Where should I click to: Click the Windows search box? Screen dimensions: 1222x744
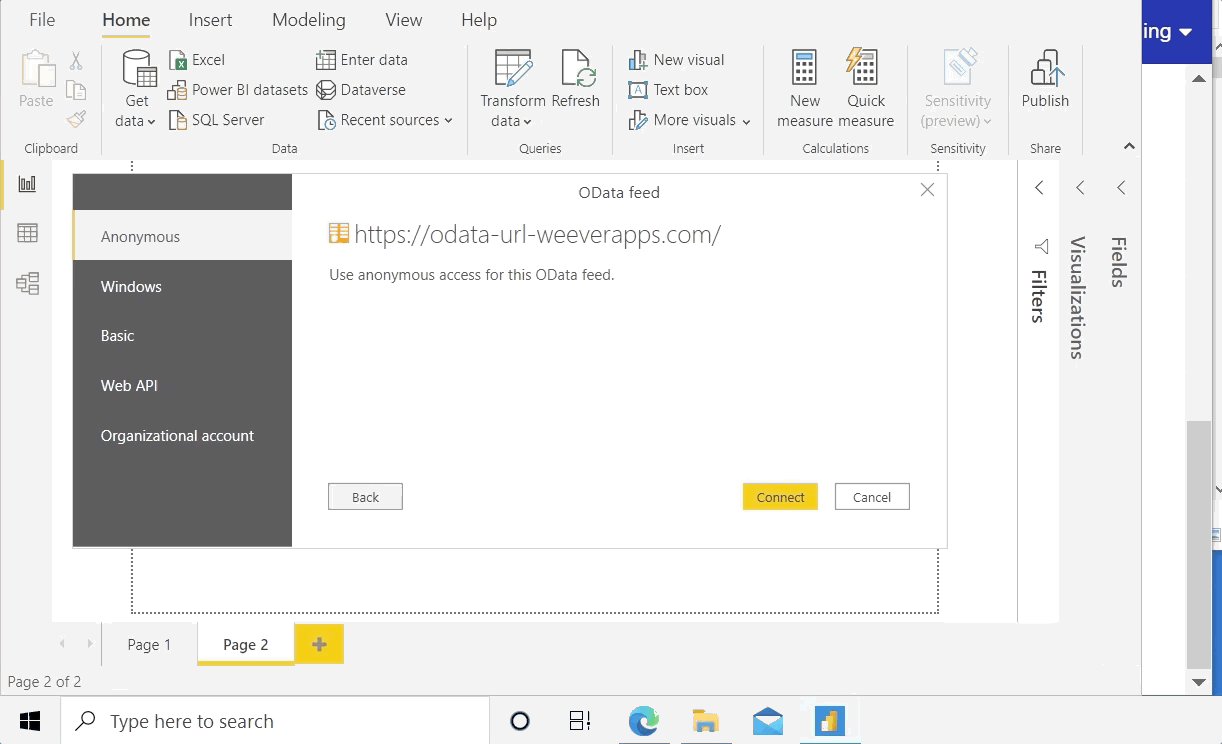click(274, 721)
